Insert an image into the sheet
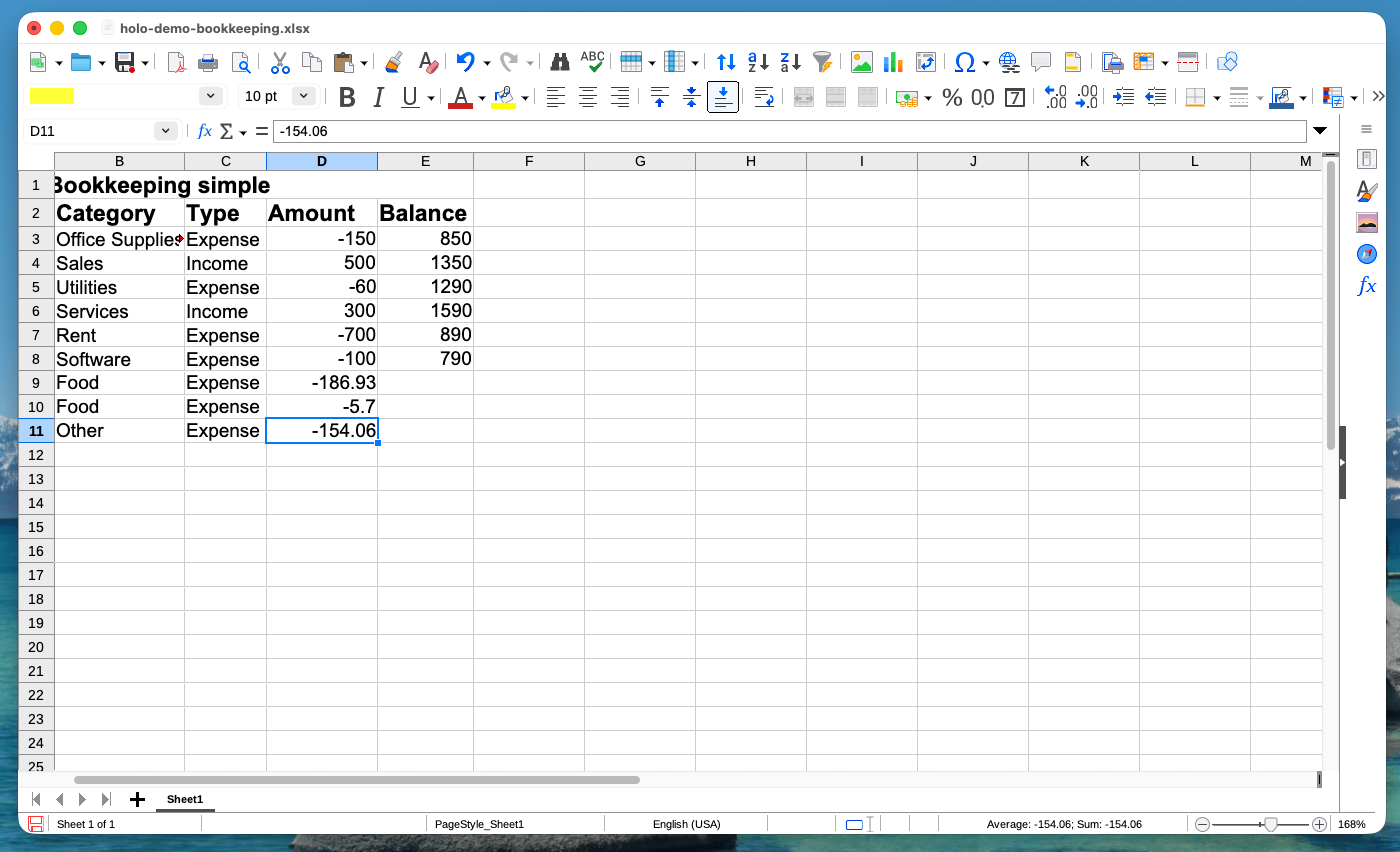 tap(861, 62)
